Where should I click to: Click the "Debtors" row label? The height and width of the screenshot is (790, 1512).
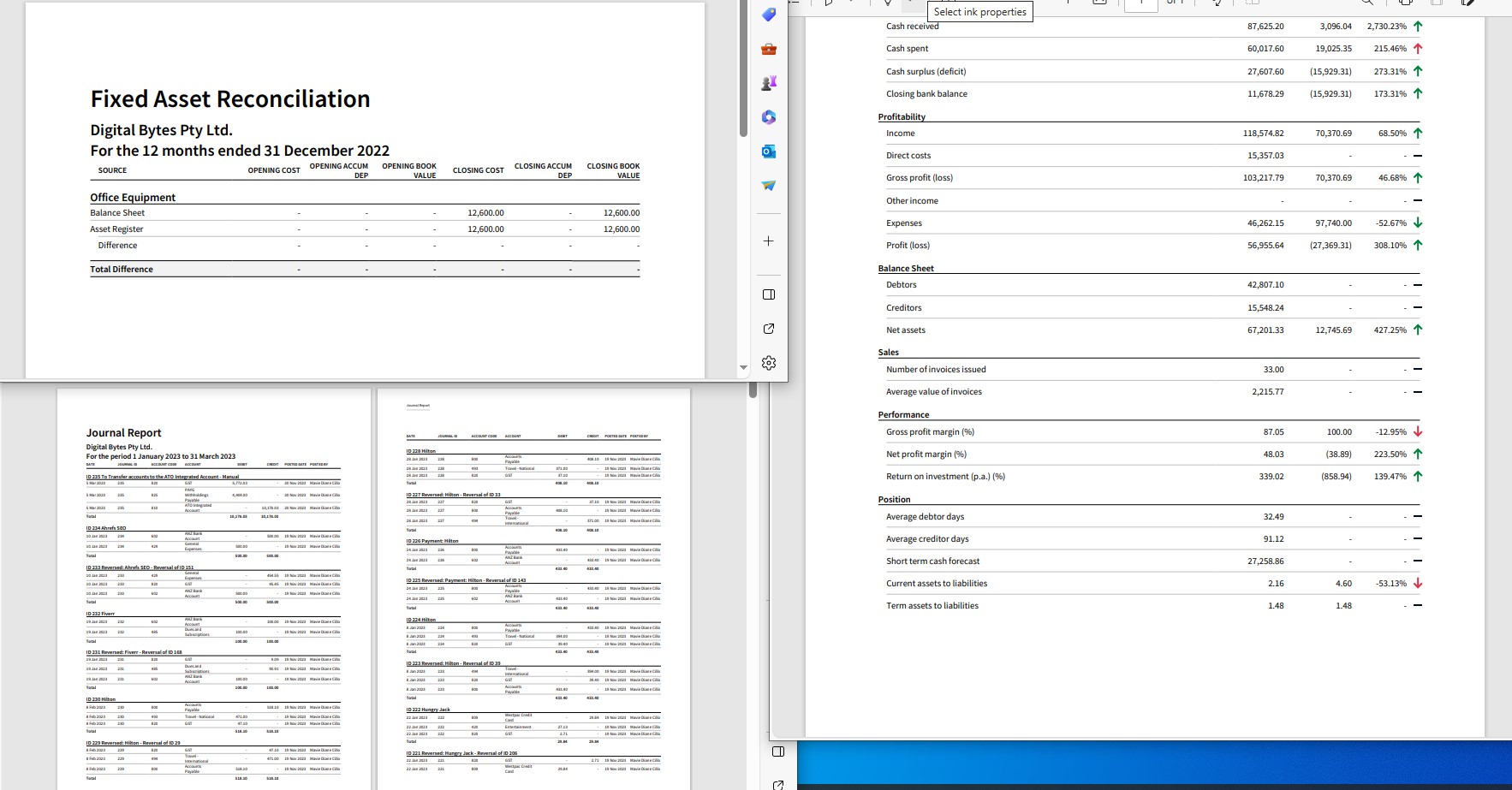point(902,285)
